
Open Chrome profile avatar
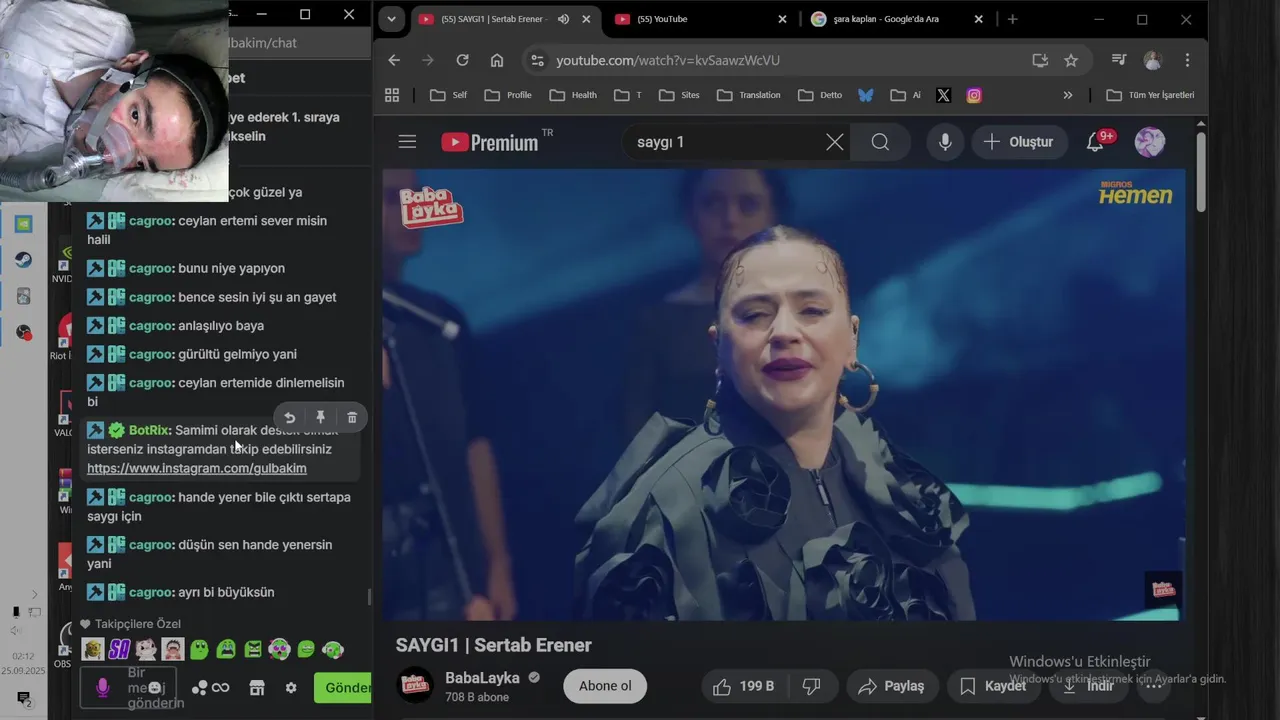coord(1152,60)
